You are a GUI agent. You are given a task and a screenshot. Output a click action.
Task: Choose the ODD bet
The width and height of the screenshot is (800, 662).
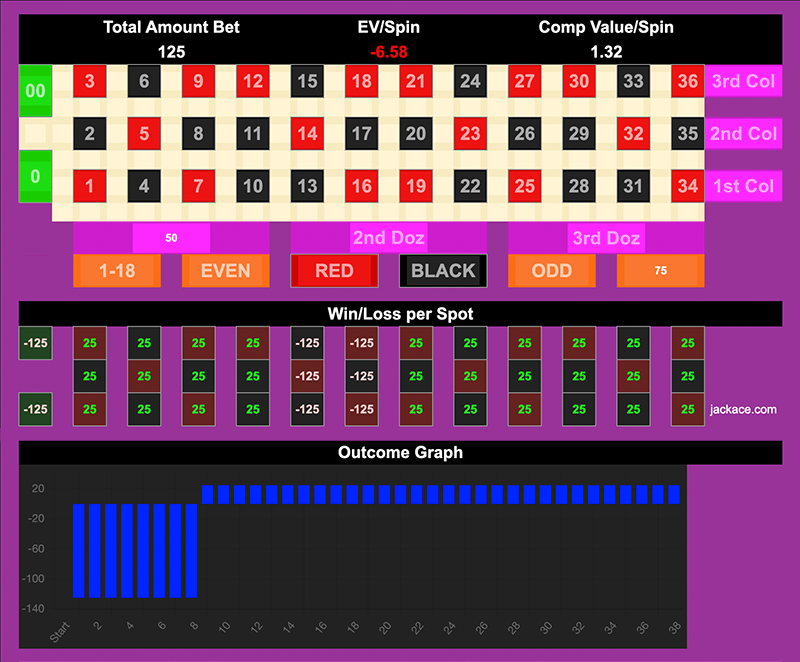(552, 271)
